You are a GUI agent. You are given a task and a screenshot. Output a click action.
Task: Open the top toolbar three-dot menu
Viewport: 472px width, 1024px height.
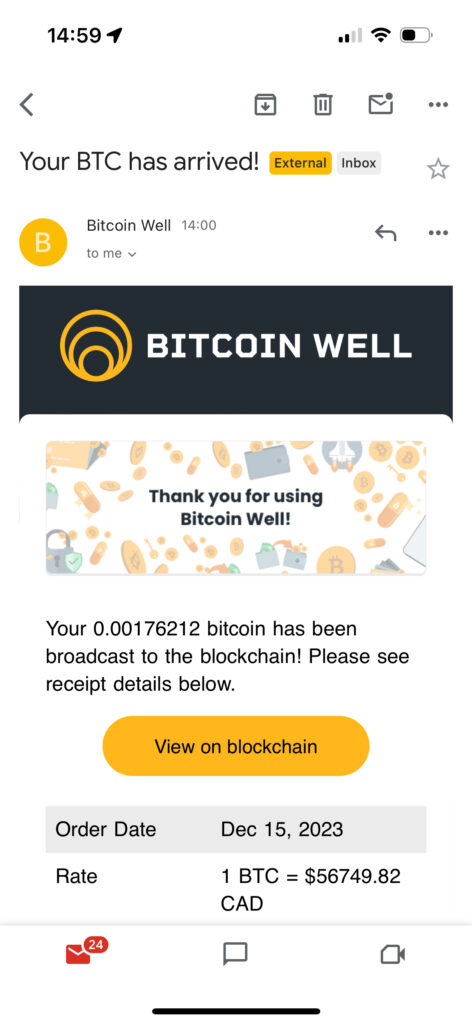[x=438, y=104]
